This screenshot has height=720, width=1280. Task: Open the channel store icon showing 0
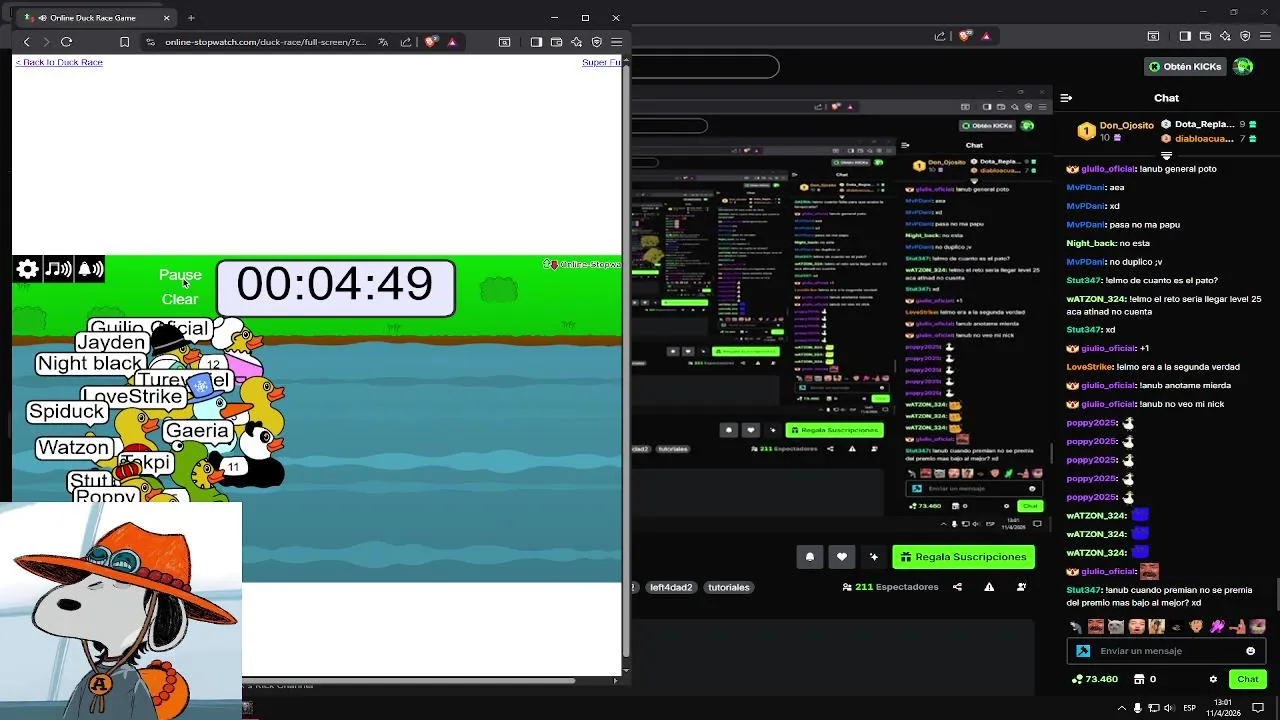coord(1145,679)
